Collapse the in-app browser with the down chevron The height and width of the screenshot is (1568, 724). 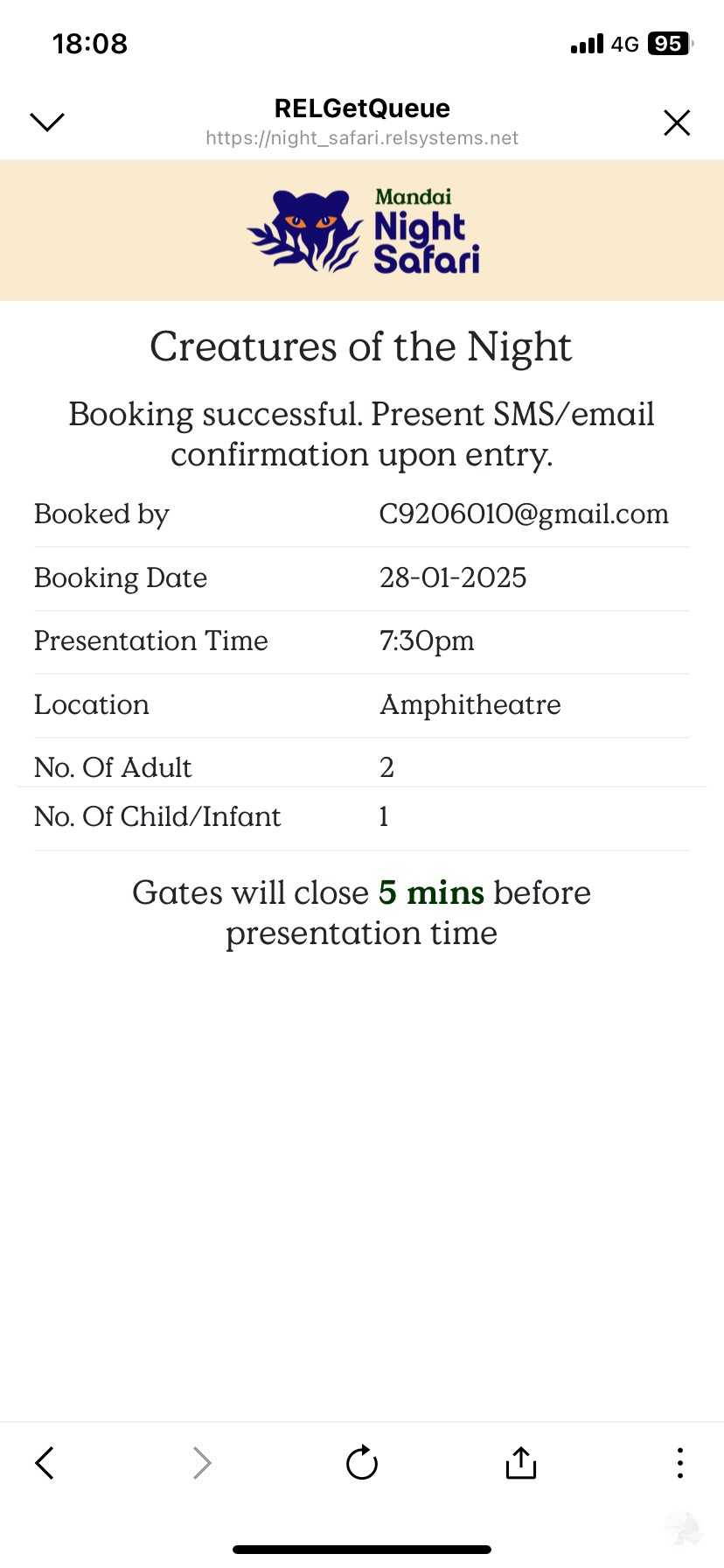47,122
